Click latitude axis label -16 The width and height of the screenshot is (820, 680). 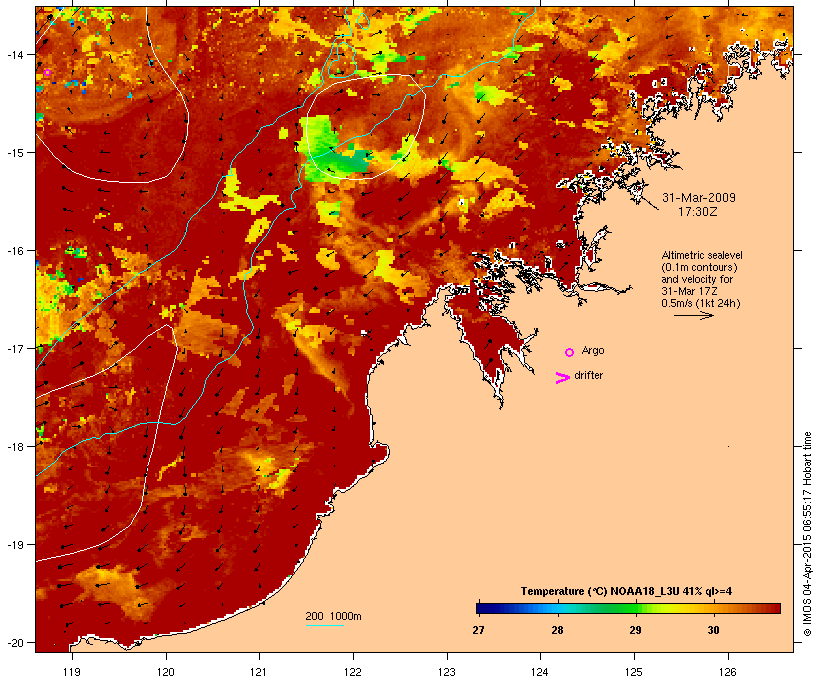[15, 251]
